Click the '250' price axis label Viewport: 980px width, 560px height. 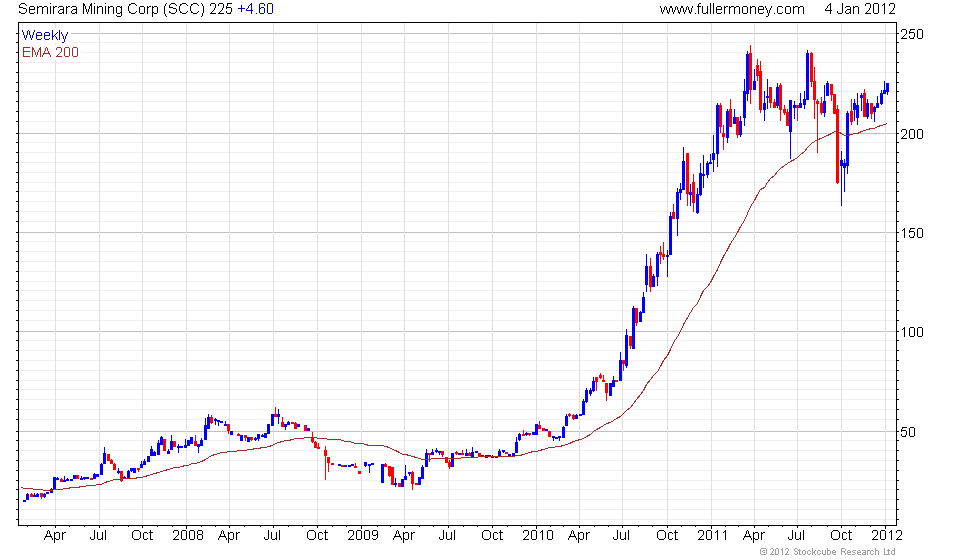click(x=912, y=34)
